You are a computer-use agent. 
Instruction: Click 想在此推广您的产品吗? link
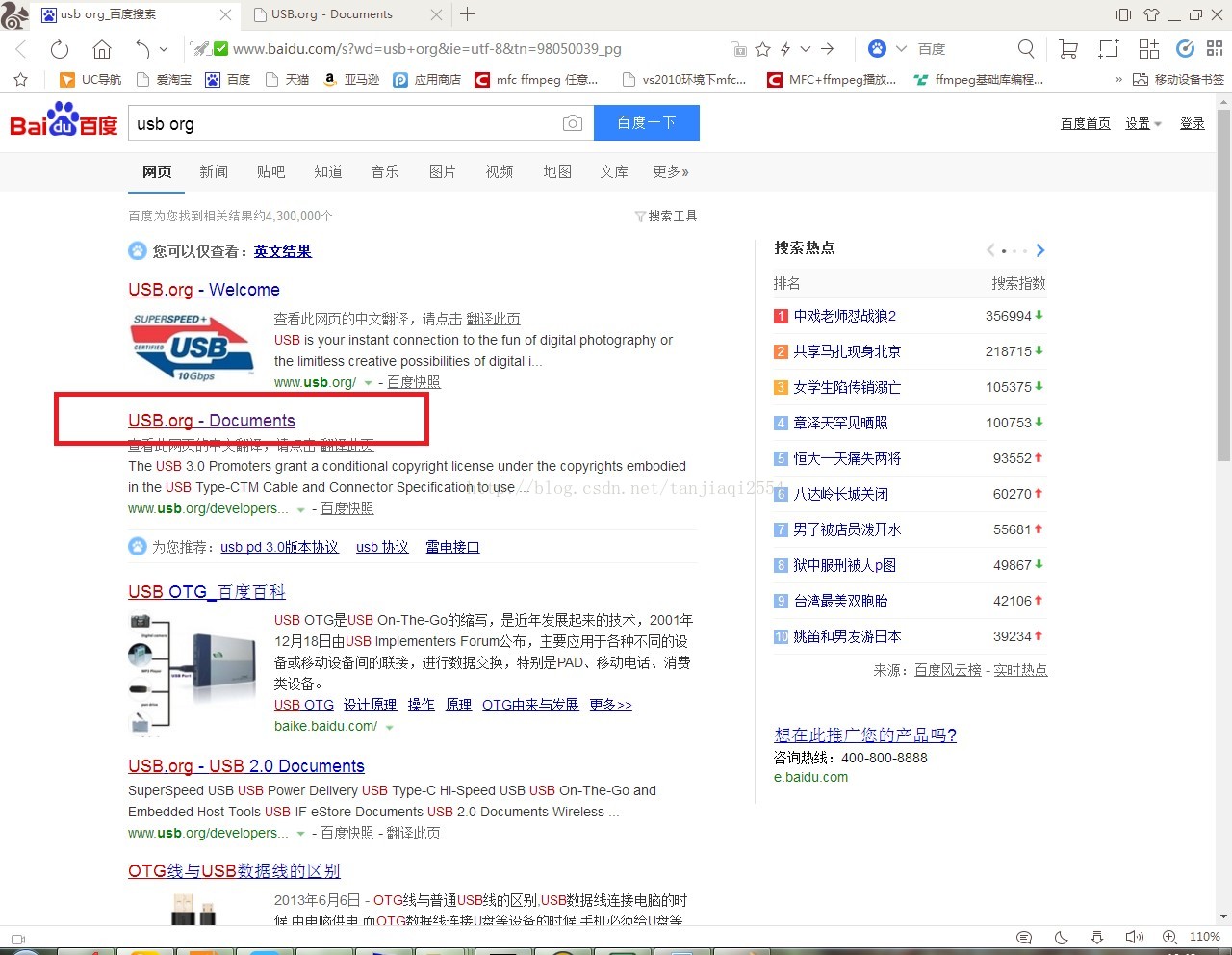[x=865, y=736]
